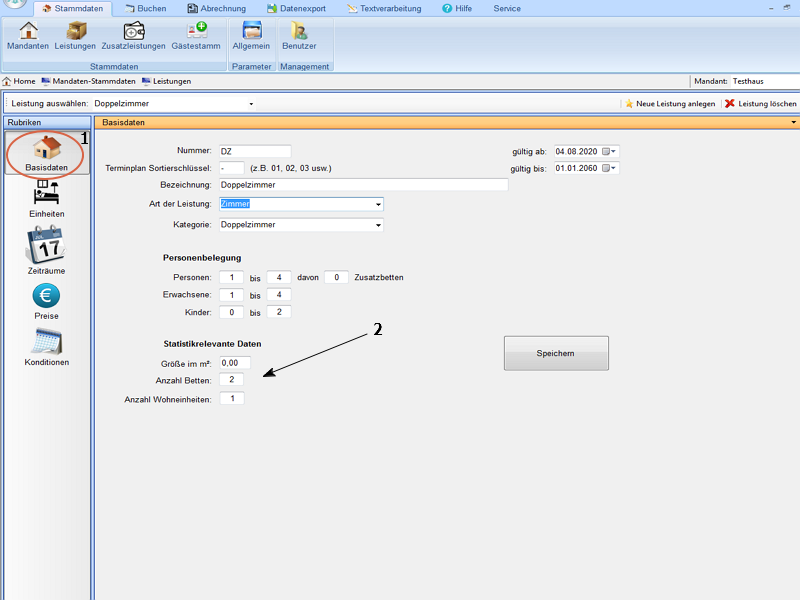Select Konditionen in the sidebar
Viewport: 800px width, 600px height.
coord(47,347)
